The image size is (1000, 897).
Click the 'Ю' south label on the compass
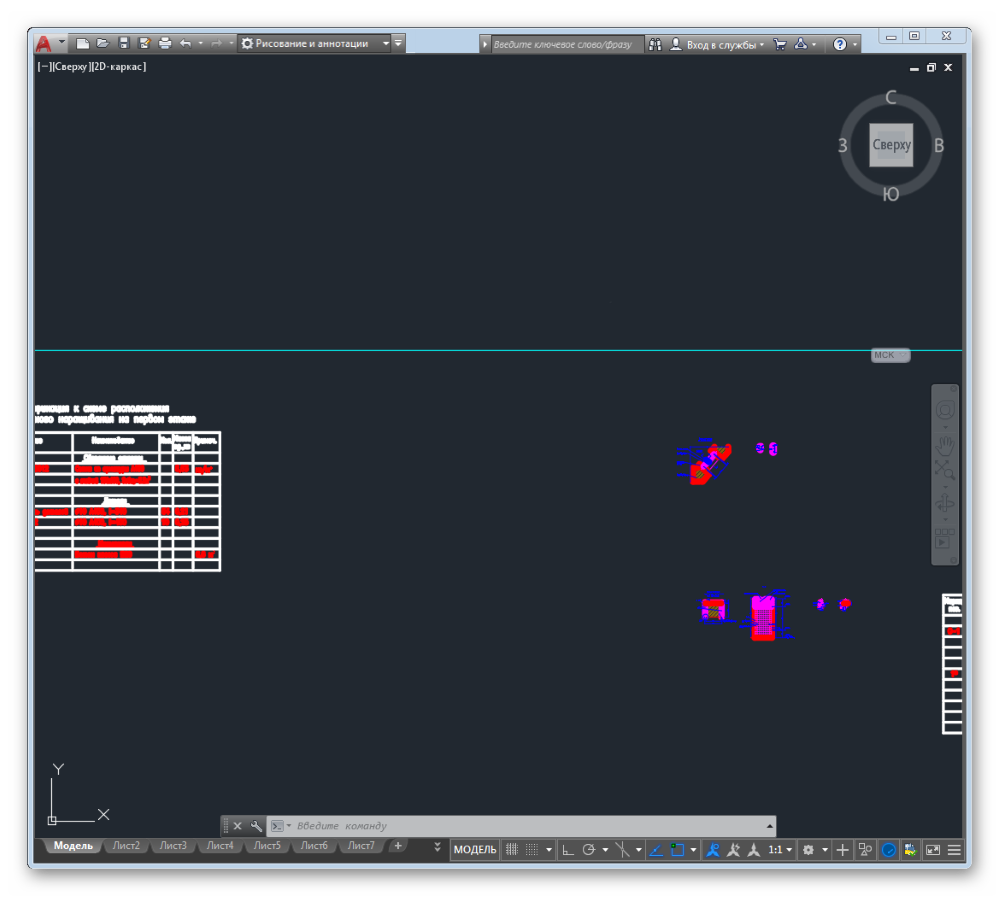[891, 194]
